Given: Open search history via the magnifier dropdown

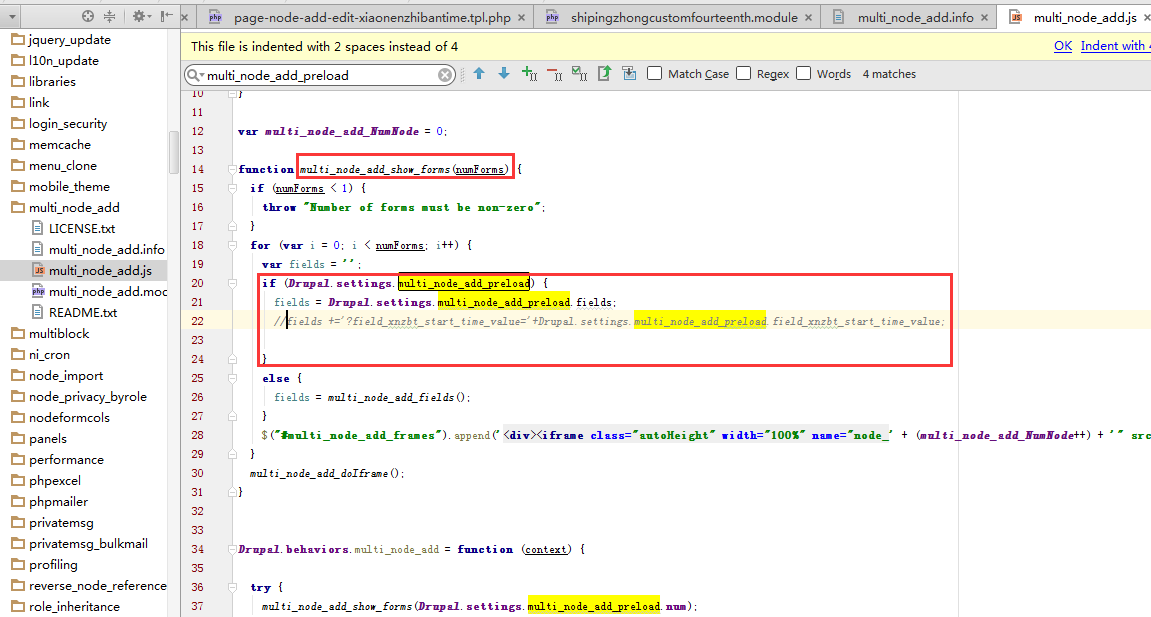Looking at the screenshot, I should 195,75.
